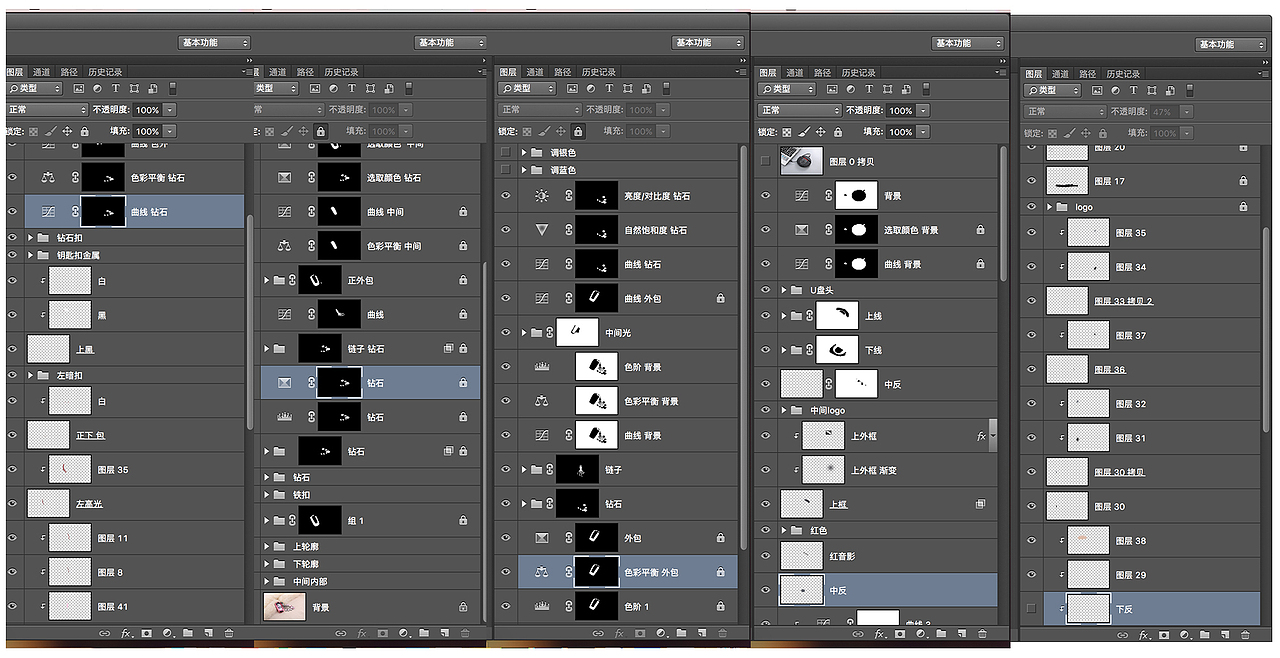Add layer style fx at first panel bottom
The width and height of the screenshot is (1280, 658).
[127, 633]
